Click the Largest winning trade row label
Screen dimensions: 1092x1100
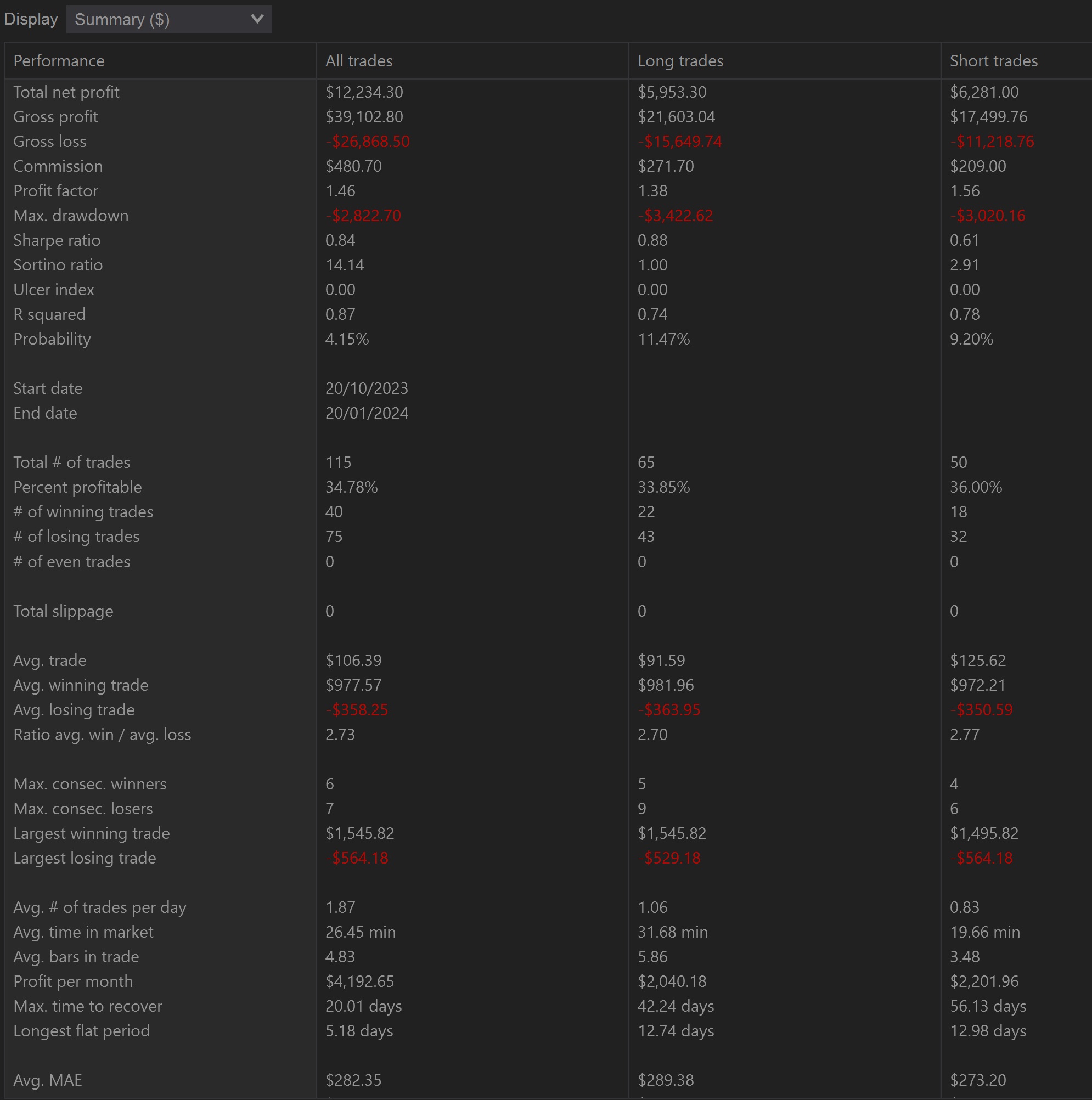91,833
